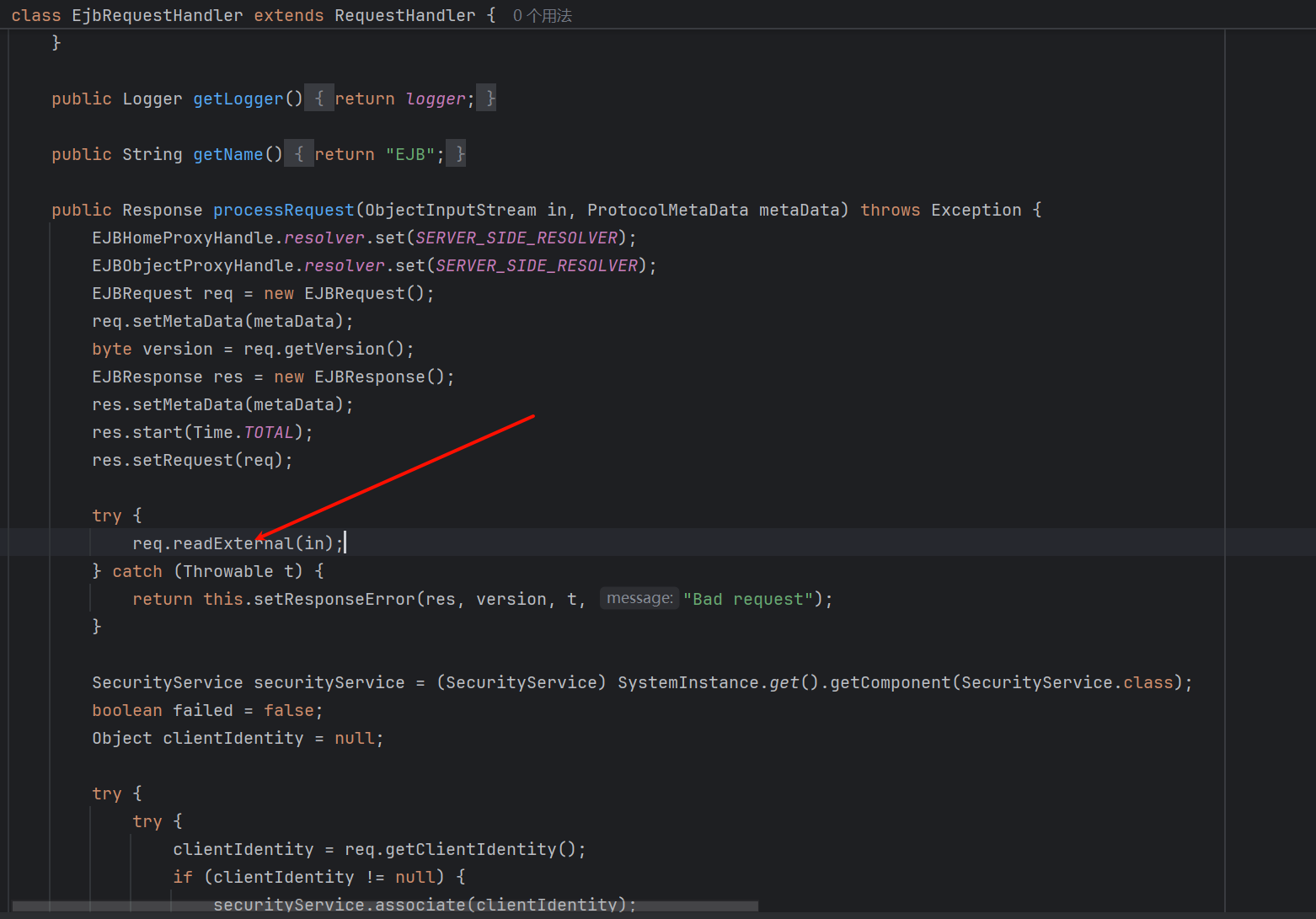Click SERVER_SIDE_RESOLVER on the EJBHomeProxyHandle line
The width and height of the screenshot is (1316, 919).
click(x=516, y=238)
